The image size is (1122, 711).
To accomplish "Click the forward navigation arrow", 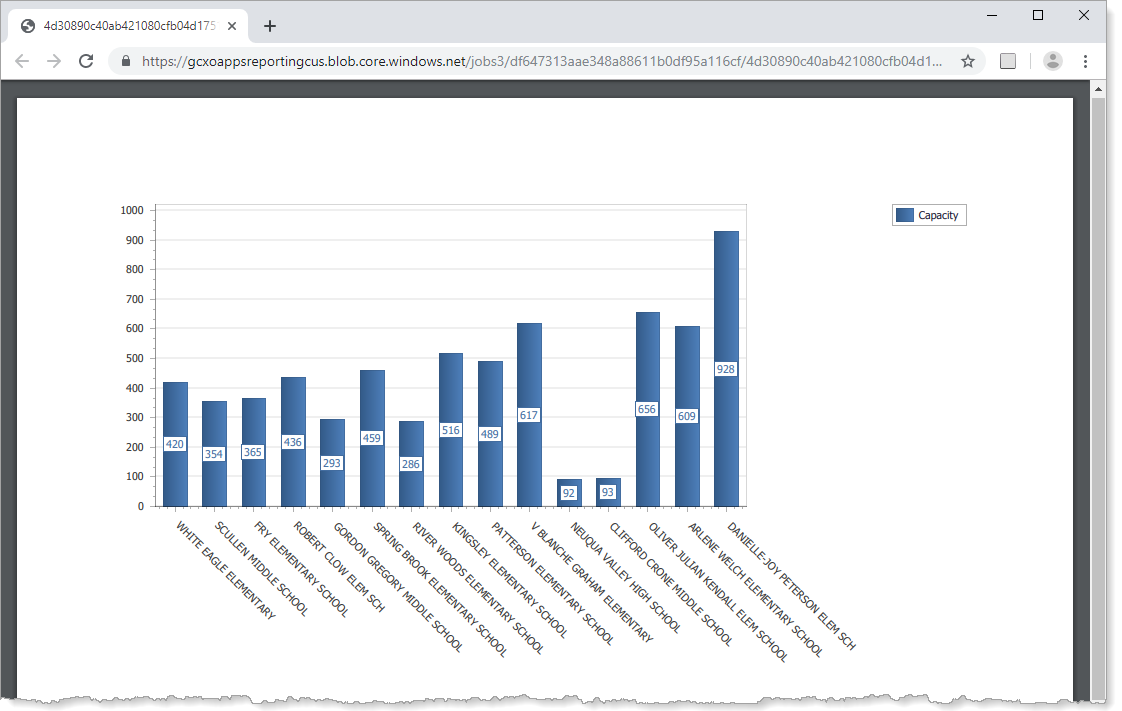I will [54, 61].
